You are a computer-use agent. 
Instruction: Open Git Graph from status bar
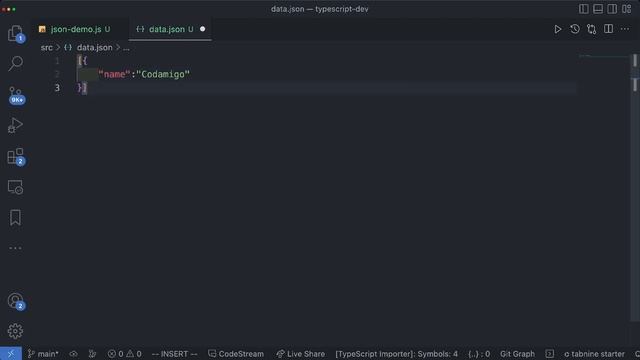click(517, 354)
